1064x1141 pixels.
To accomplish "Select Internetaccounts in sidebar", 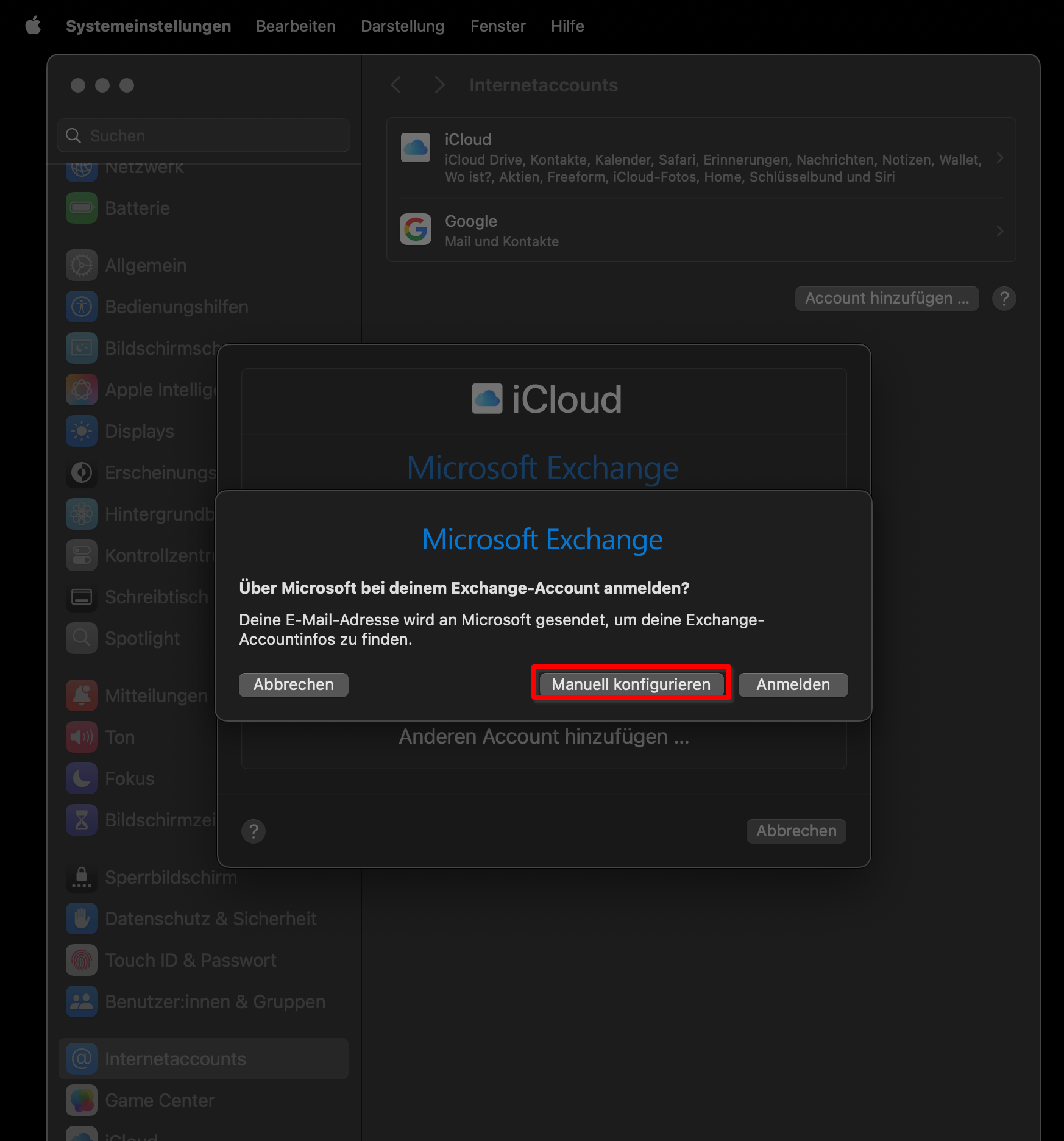I will pyautogui.click(x=204, y=1059).
